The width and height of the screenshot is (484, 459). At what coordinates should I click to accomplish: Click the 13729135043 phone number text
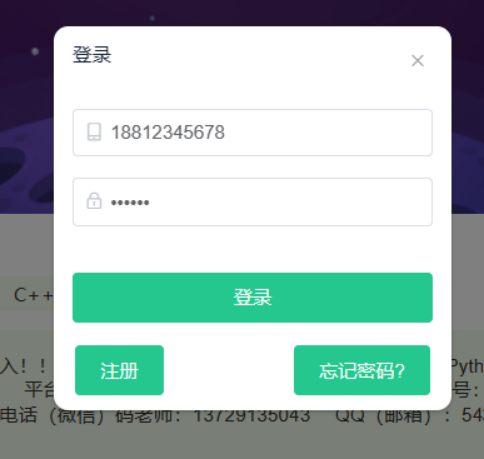point(252,416)
